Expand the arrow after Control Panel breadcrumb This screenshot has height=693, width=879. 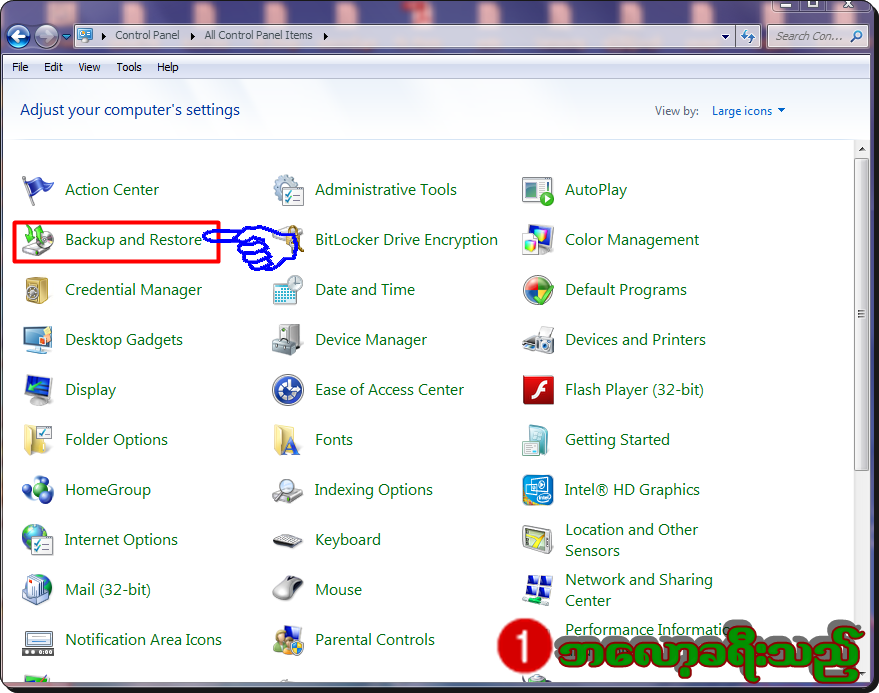click(x=192, y=36)
